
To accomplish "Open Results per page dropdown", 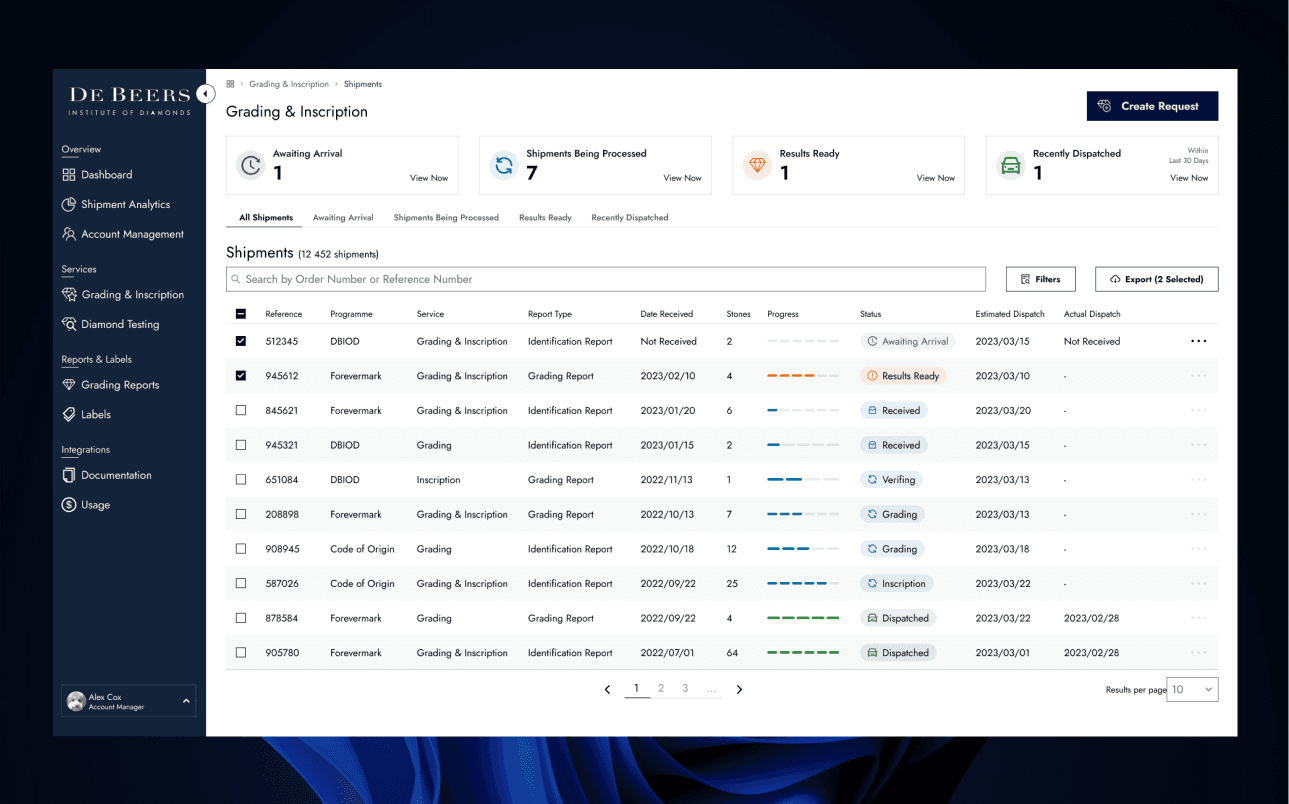I will (1192, 689).
